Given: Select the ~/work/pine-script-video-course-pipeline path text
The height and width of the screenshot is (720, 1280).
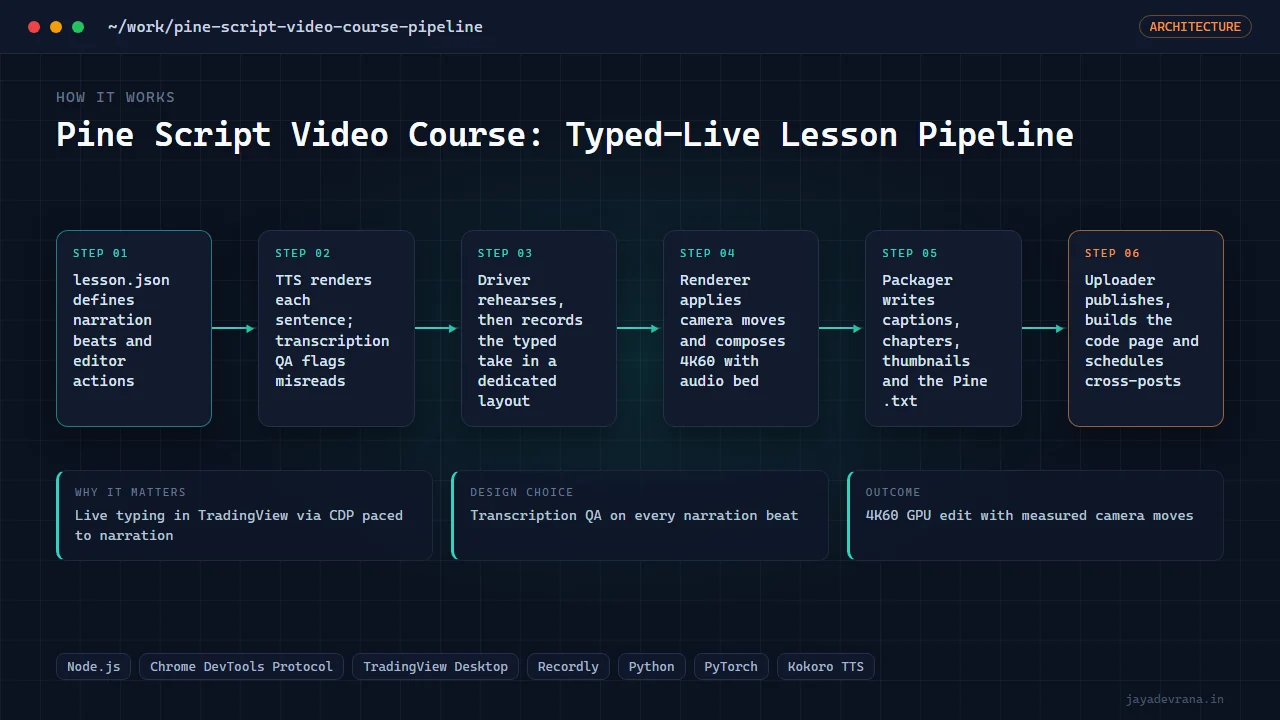Looking at the screenshot, I should pyautogui.click(x=295, y=27).
